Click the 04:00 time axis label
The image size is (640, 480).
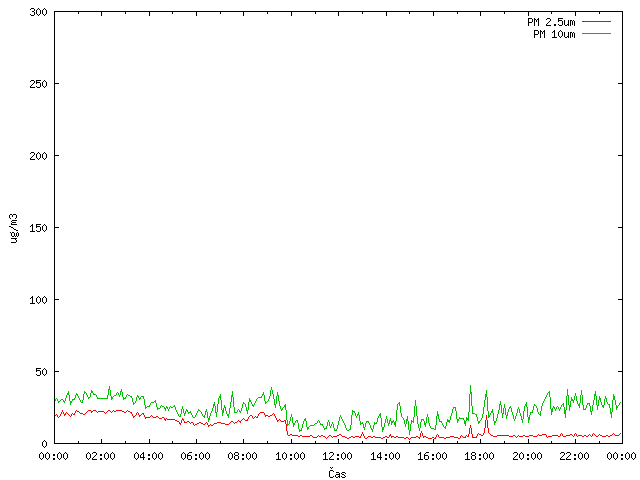click(148, 456)
